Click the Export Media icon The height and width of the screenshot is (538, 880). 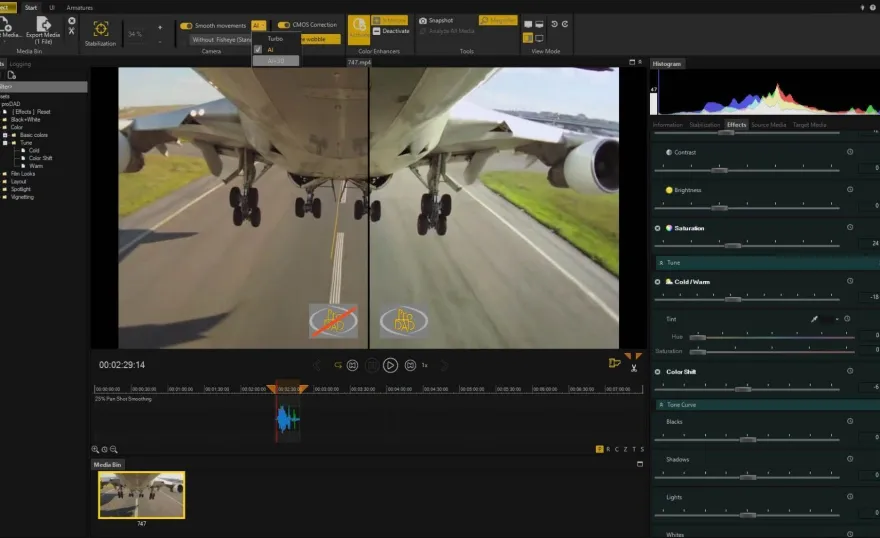[43, 24]
